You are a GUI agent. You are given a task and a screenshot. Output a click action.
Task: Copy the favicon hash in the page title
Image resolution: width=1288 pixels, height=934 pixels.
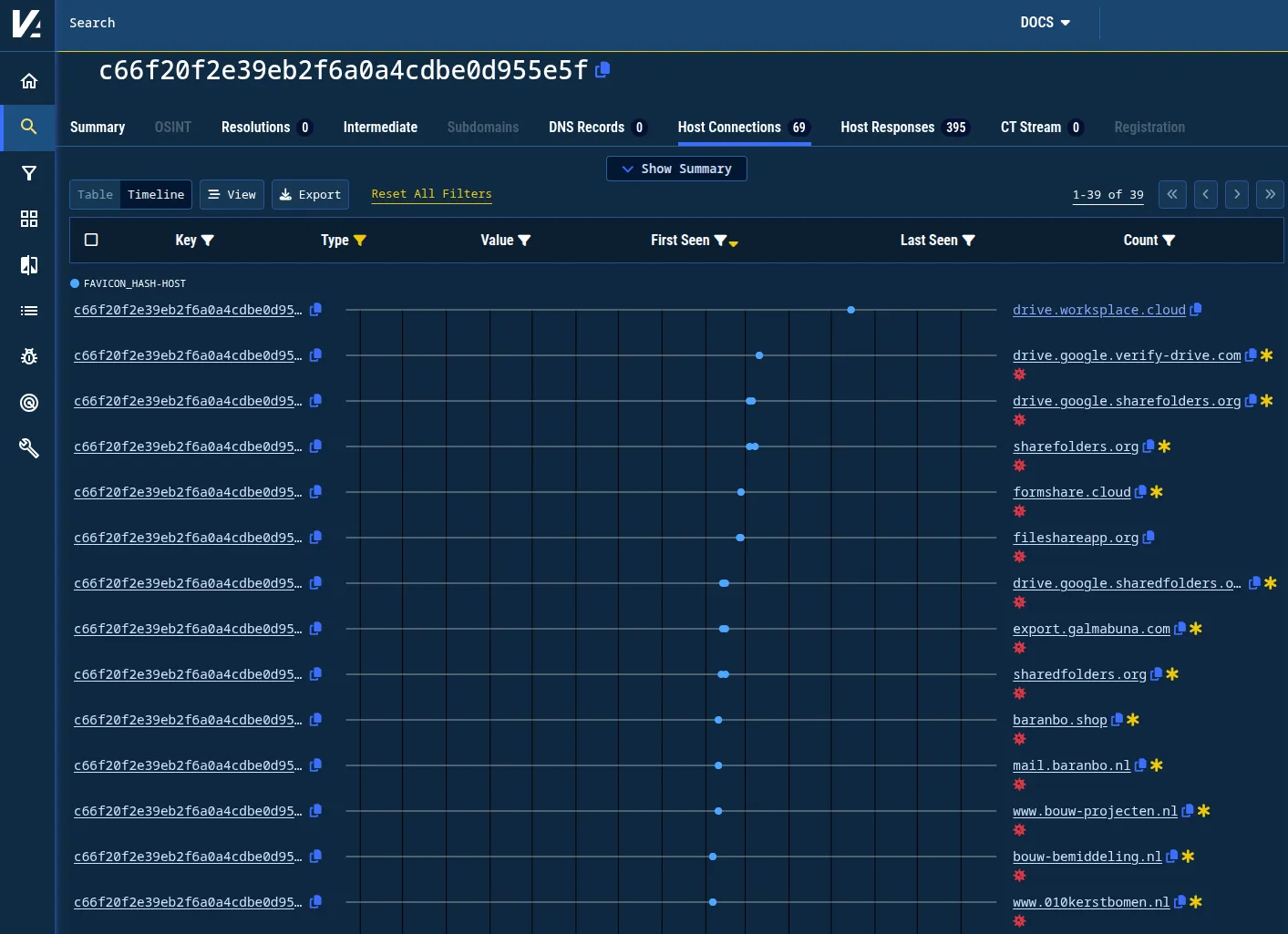[603, 70]
